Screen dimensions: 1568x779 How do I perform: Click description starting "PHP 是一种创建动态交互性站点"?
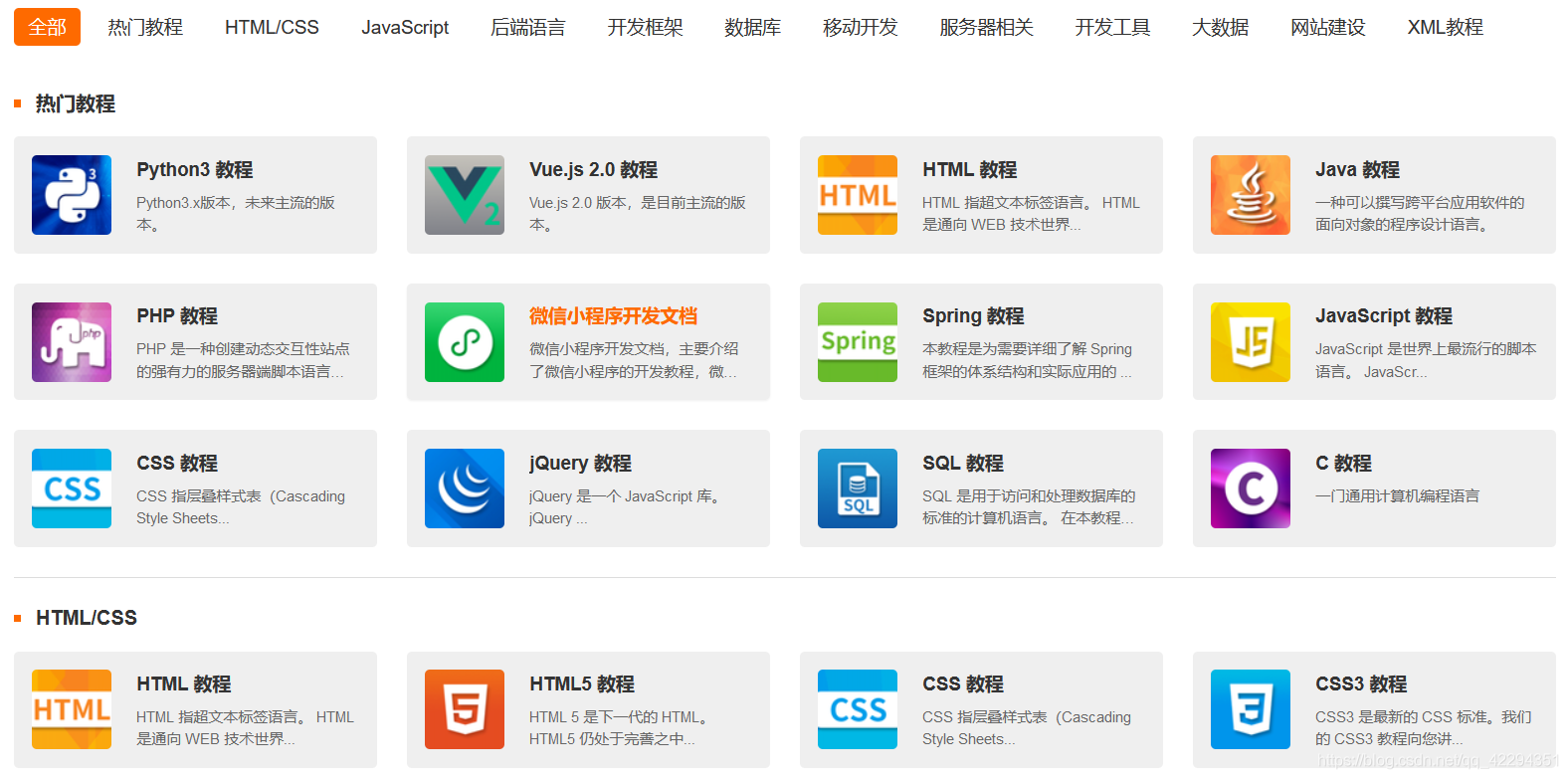243,360
